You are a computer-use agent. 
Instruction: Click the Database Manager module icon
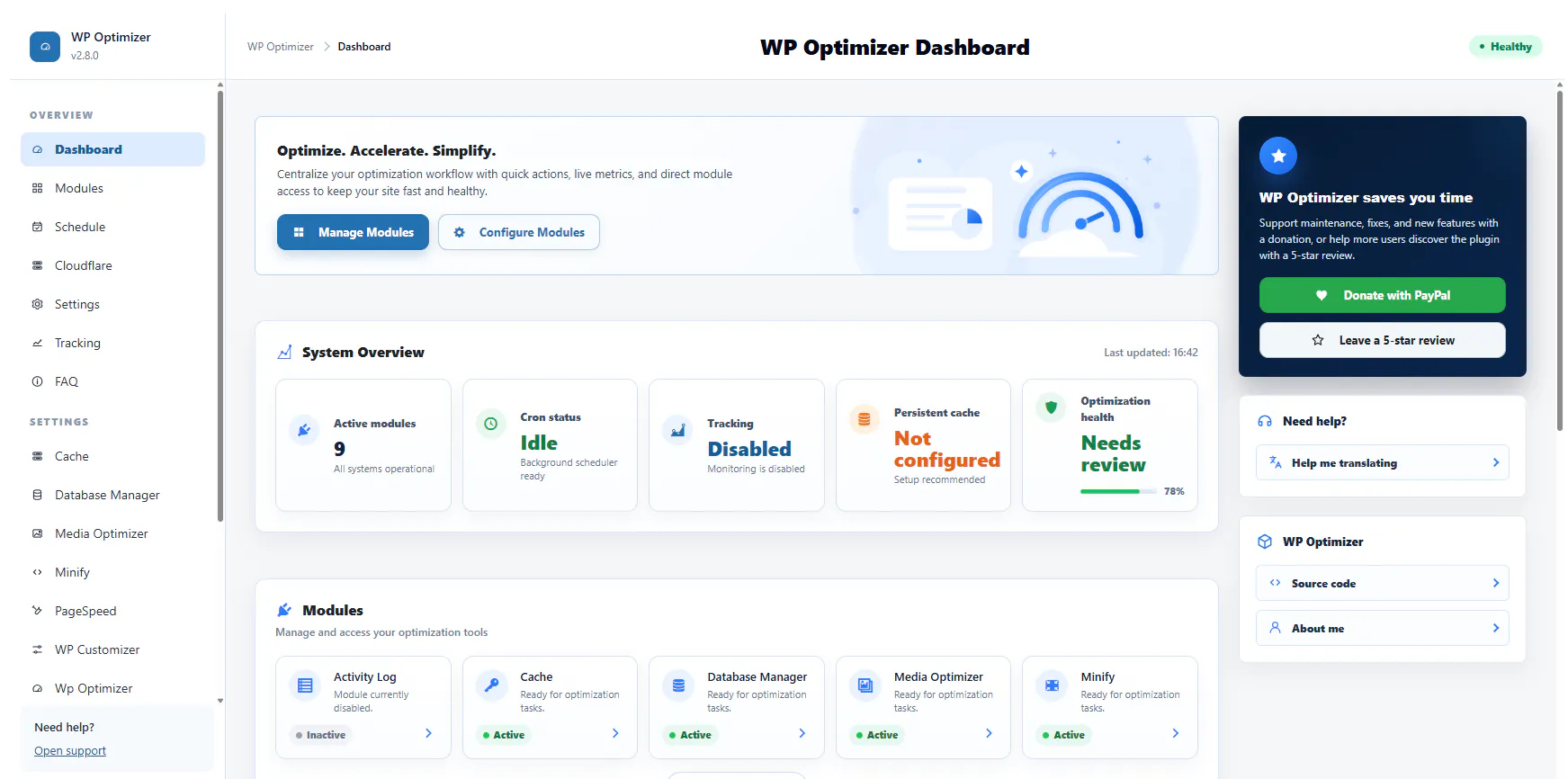[678, 685]
